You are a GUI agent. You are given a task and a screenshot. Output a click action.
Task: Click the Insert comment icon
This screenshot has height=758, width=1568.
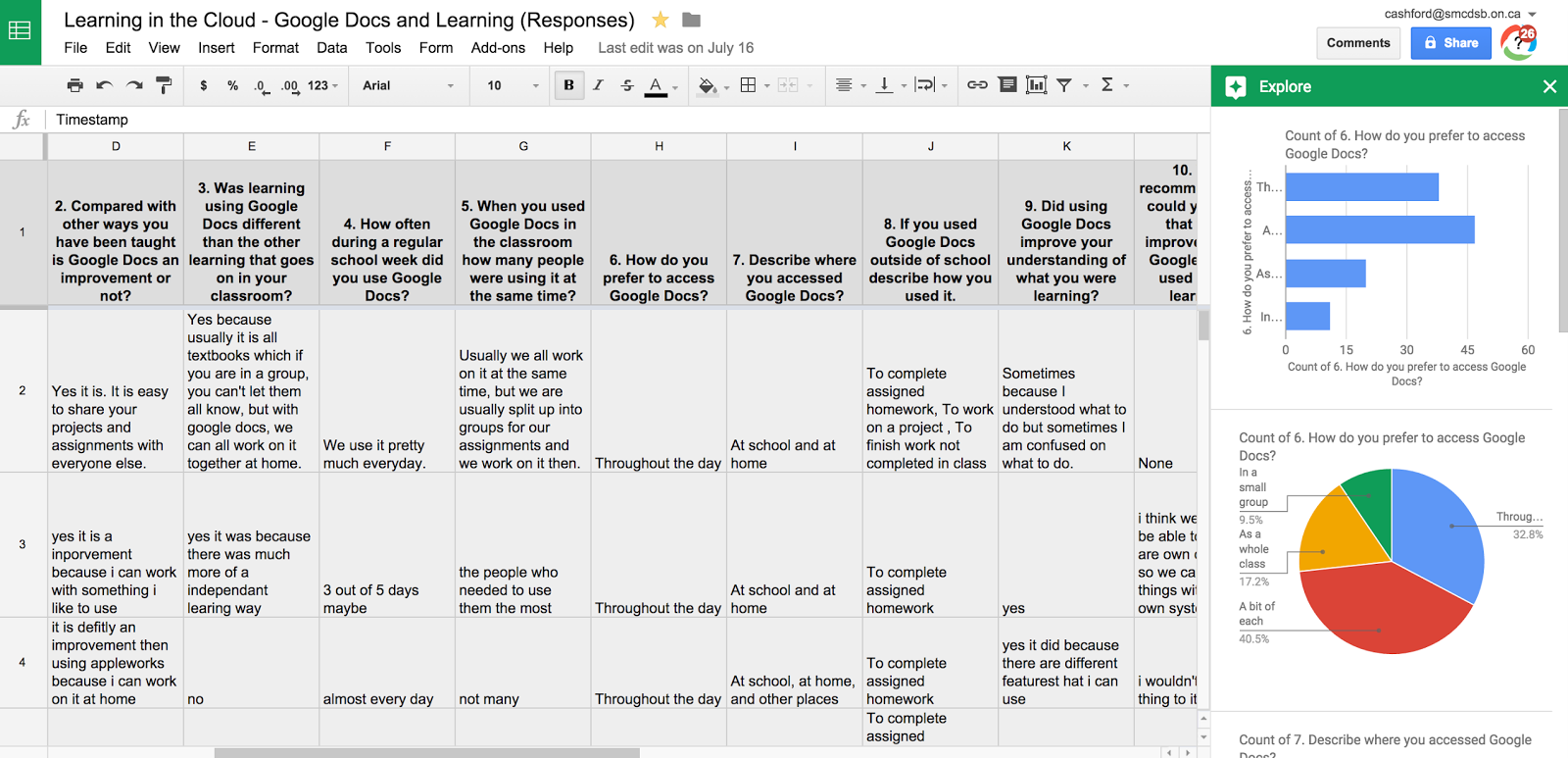click(x=1007, y=85)
